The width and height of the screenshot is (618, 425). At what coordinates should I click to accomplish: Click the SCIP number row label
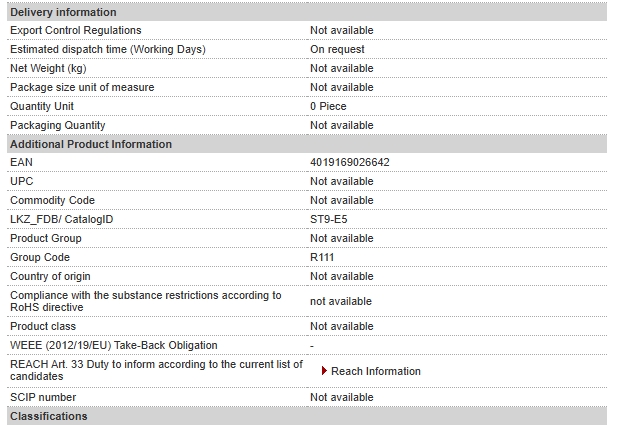(x=43, y=397)
